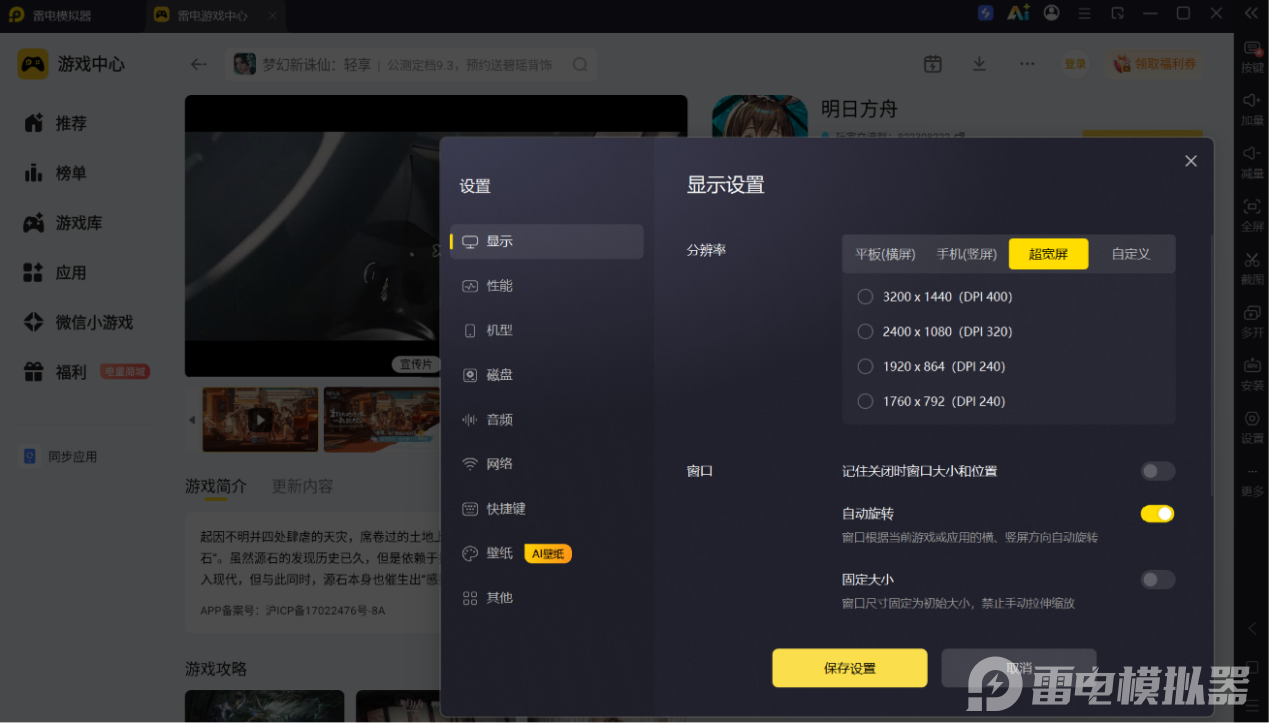Select the 平板(横屏) resolution tab

click(885, 254)
